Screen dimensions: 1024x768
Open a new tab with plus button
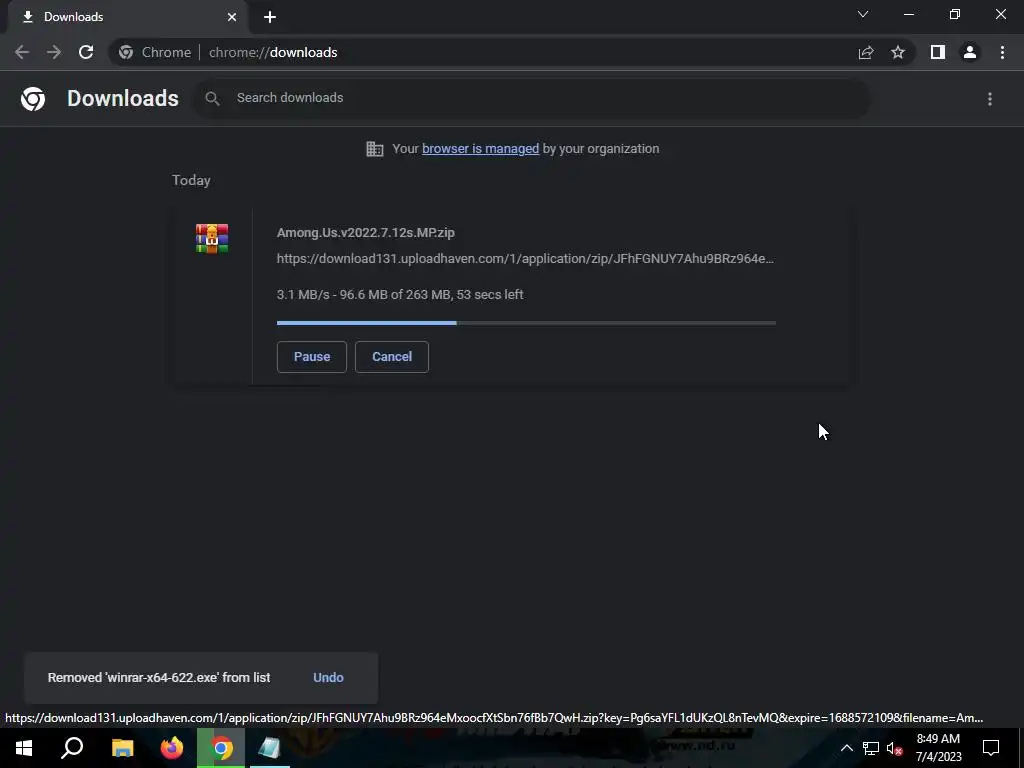(x=270, y=17)
